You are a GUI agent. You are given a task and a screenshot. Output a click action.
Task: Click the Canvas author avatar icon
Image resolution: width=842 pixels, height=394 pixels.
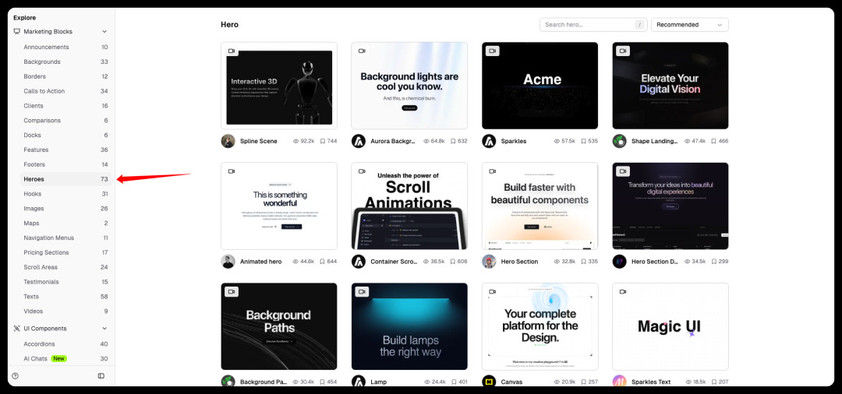click(x=489, y=382)
